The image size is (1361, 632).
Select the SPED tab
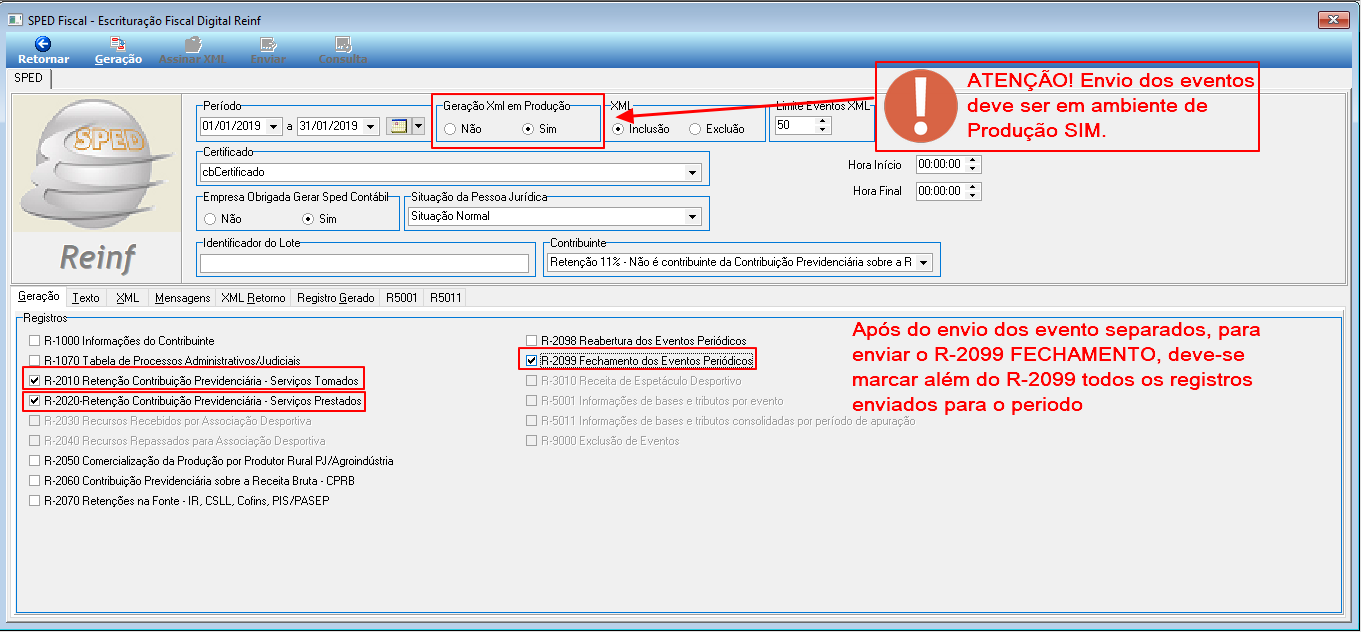coord(28,78)
